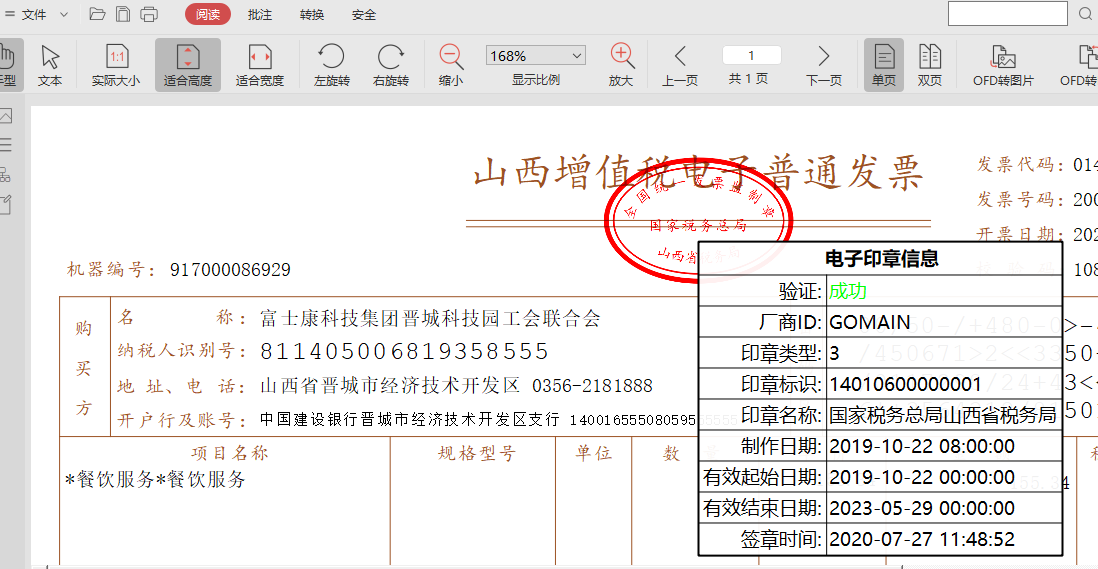Switch to the 转换 tab
Image resolution: width=1098 pixels, height=569 pixels.
point(312,14)
